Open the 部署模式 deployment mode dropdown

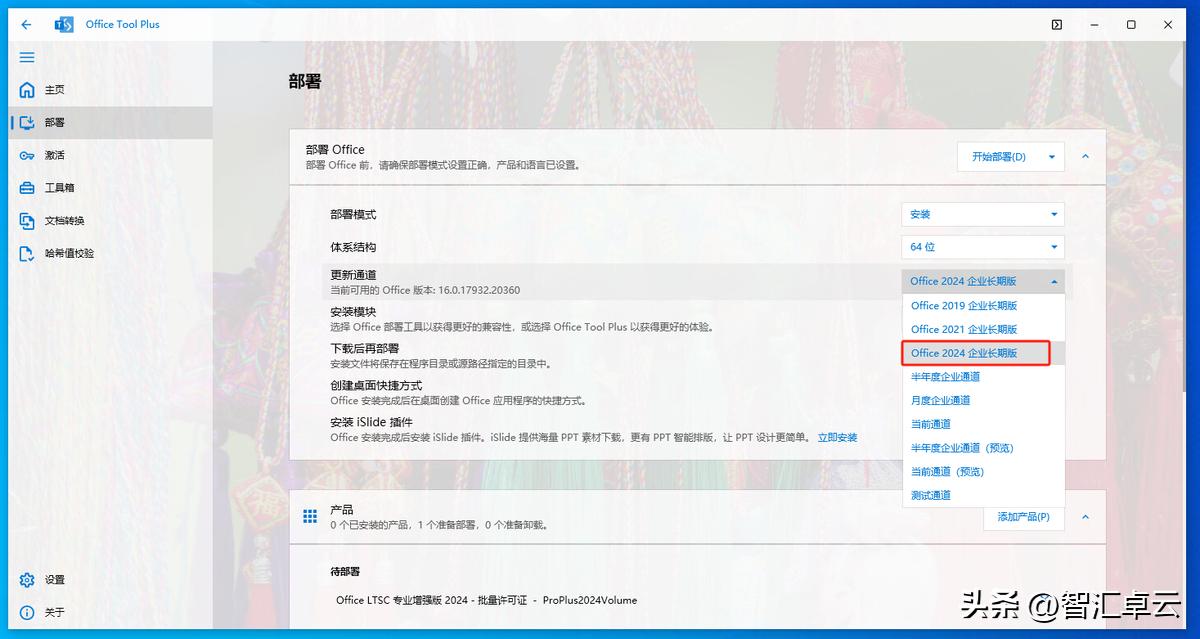click(x=982, y=213)
